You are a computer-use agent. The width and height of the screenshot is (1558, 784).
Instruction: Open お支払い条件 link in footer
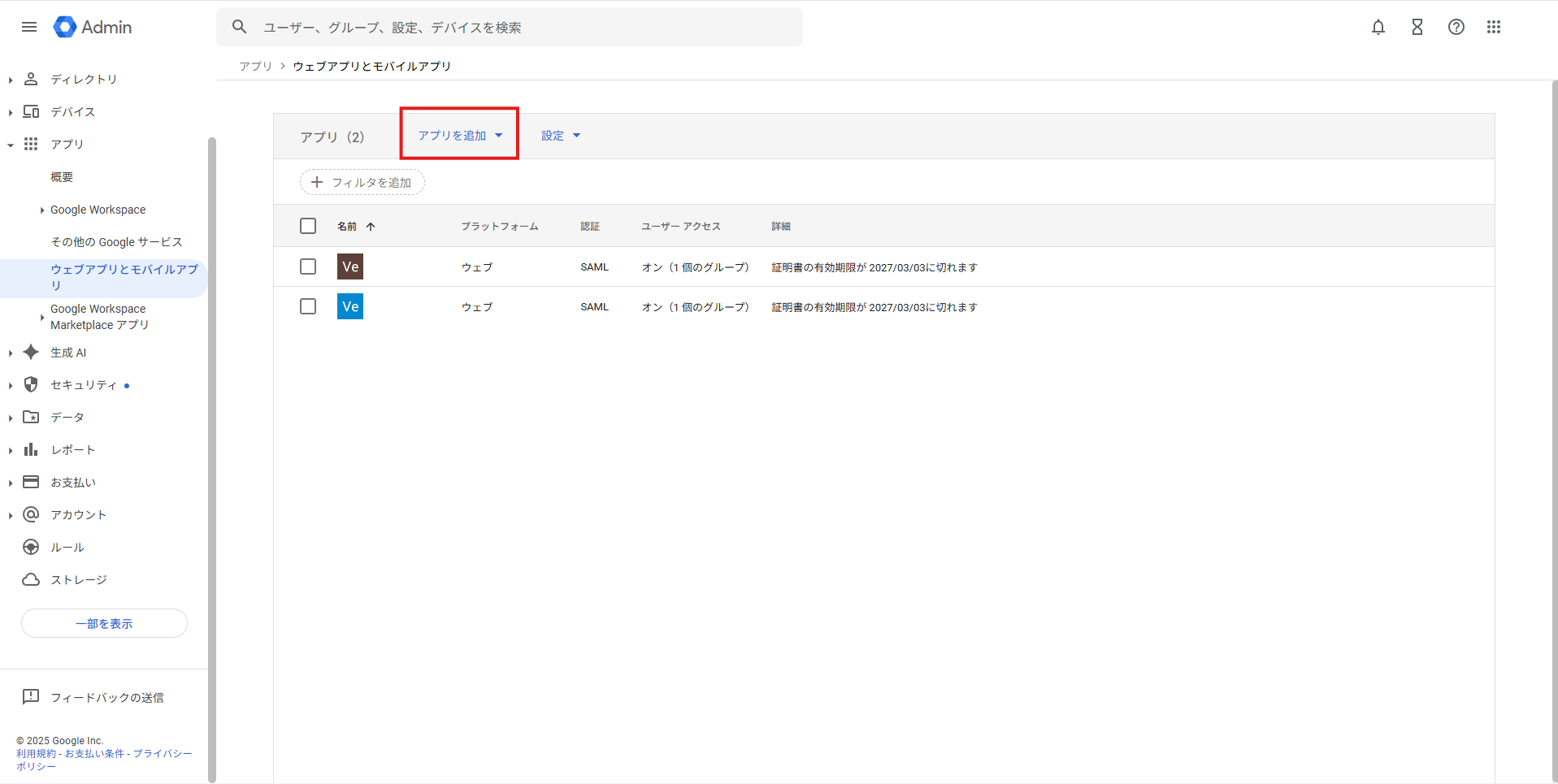(x=94, y=753)
